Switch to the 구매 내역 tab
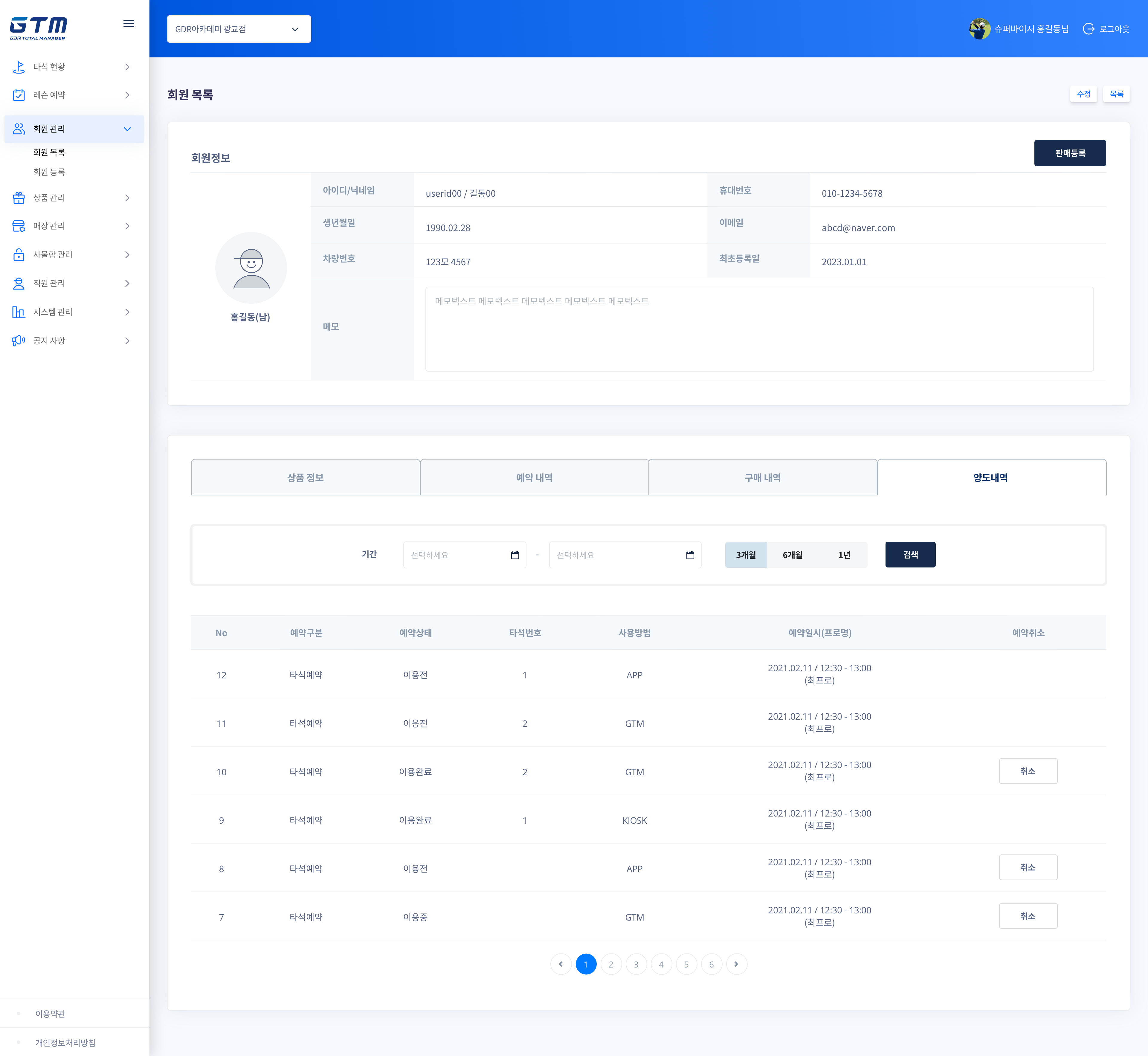This screenshot has height=1056, width=1148. [762, 478]
